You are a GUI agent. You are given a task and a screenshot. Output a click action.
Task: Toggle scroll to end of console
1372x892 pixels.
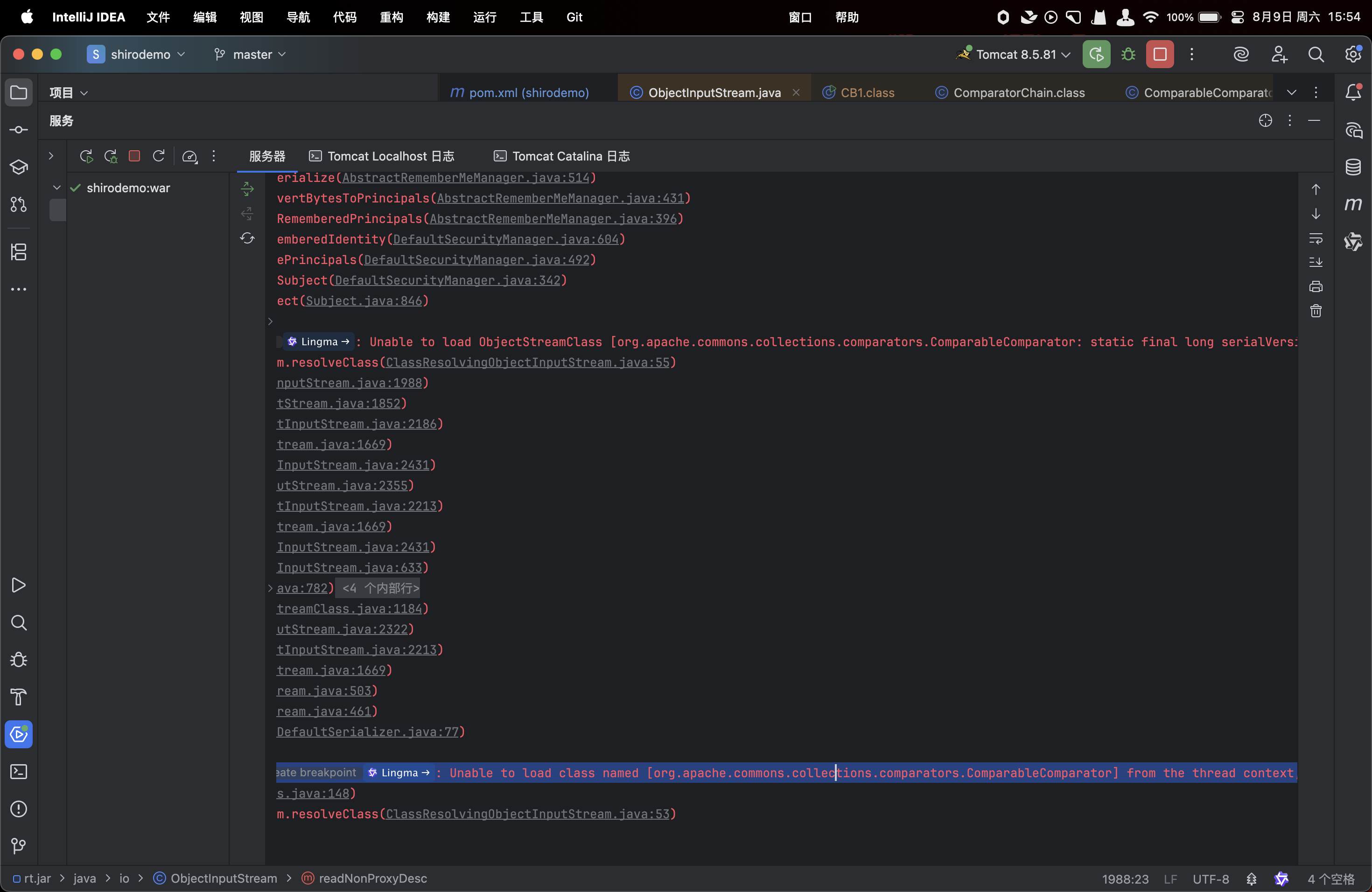1316,262
